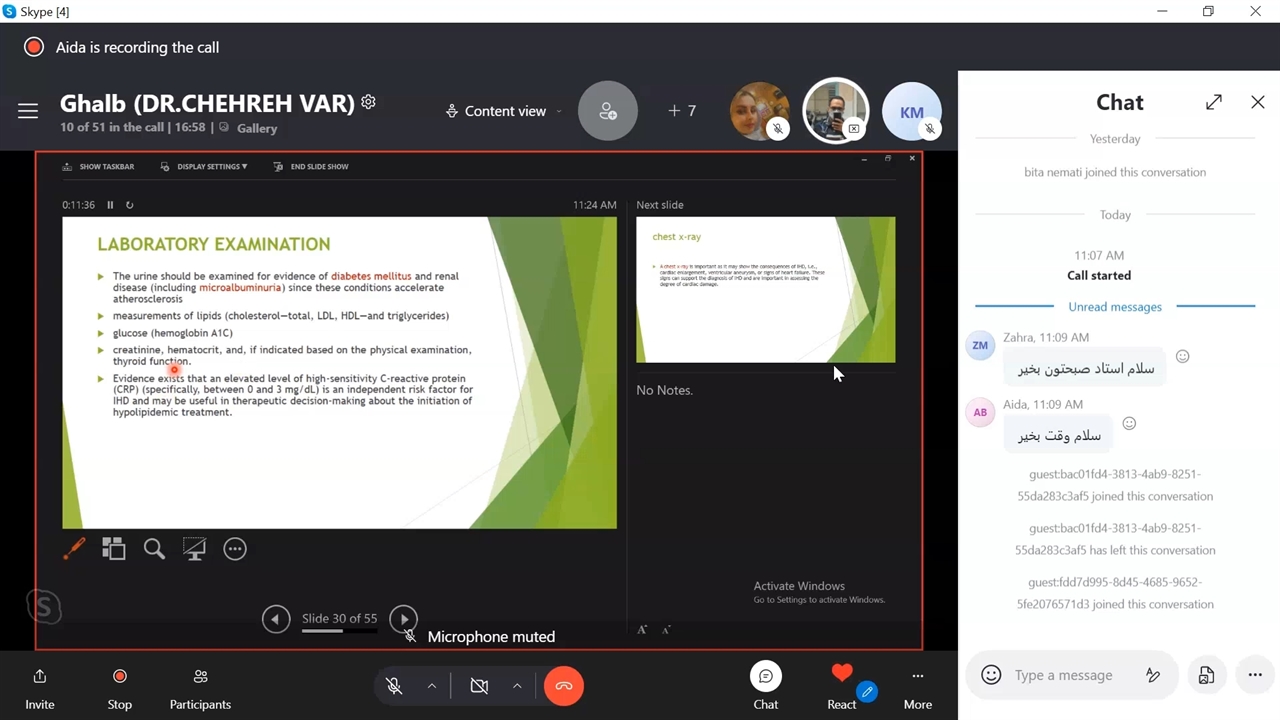Unmute the microphone button
The height and width of the screenshot is (720, 1280).
pyautogui.click(x=394, y=686)
